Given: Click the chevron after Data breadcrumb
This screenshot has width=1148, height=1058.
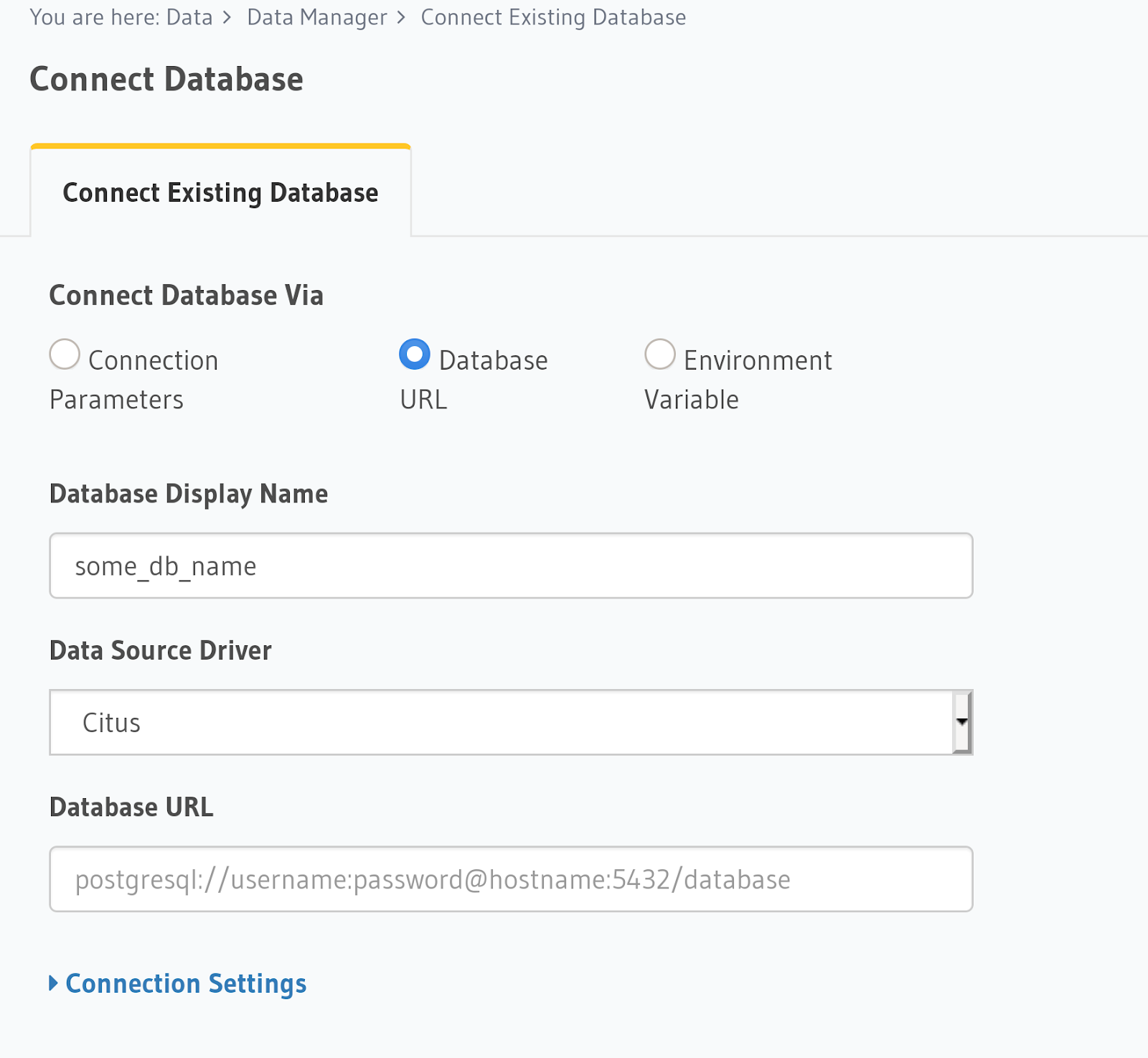Looking at the screenshot, I should (x=227, y=17).
